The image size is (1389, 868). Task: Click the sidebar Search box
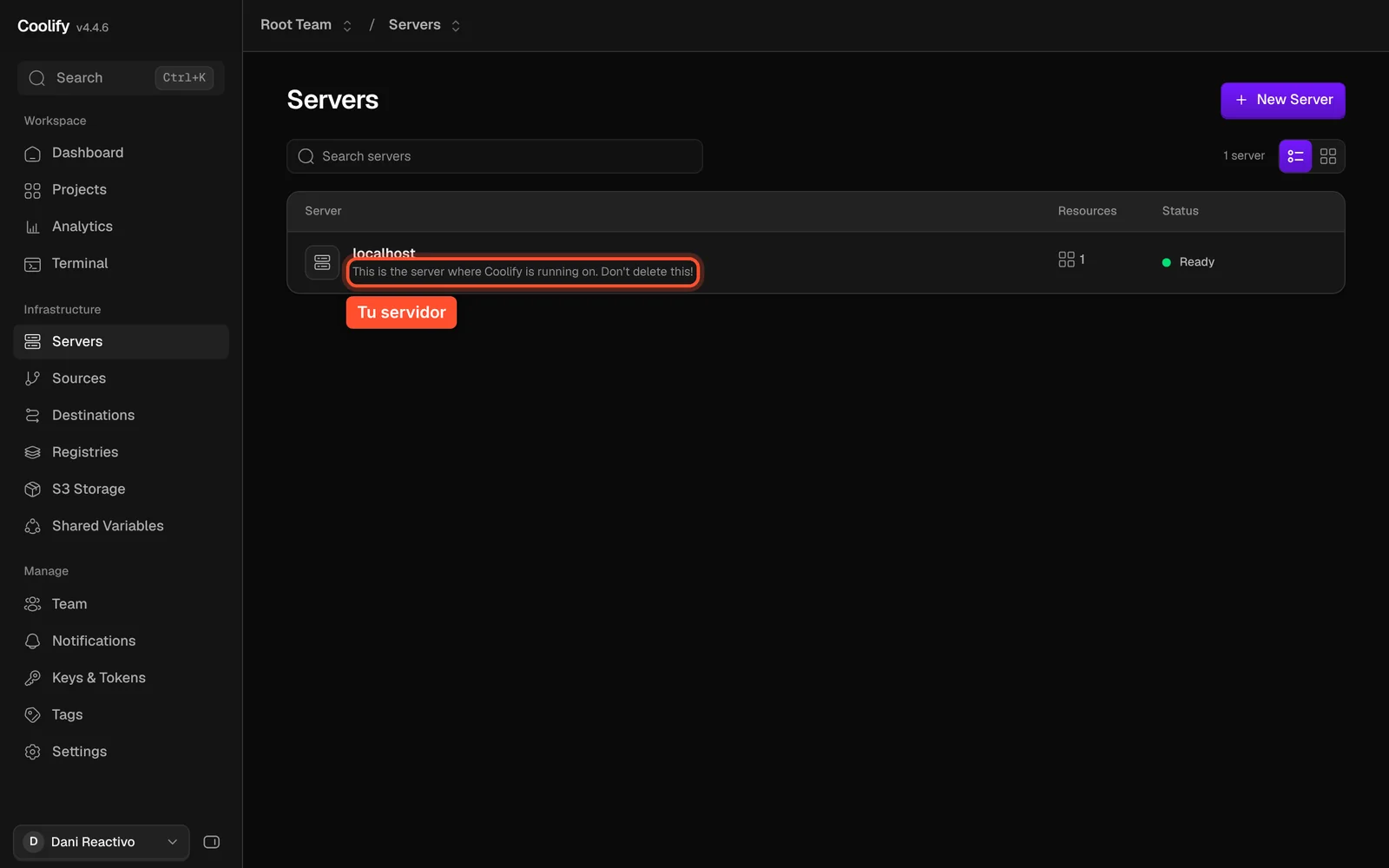(121, 78)
